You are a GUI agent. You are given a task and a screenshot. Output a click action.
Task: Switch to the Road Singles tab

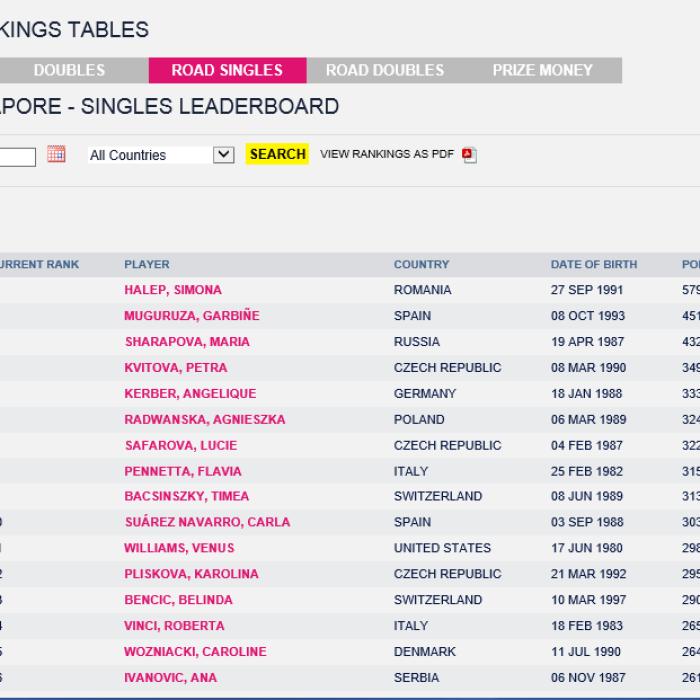pos(227,70)
